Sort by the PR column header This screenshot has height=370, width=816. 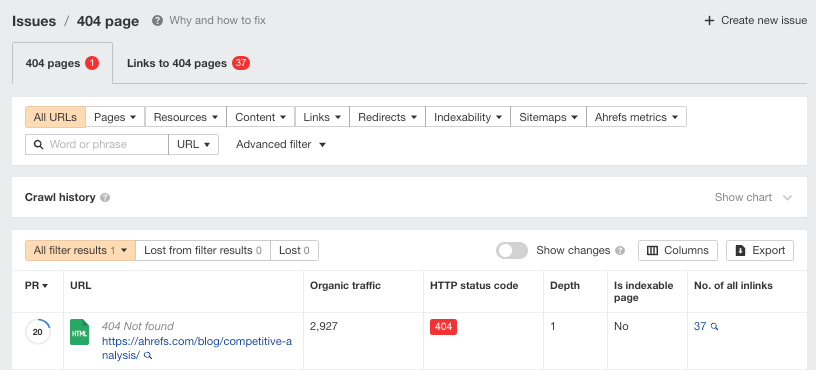(36, 286)
